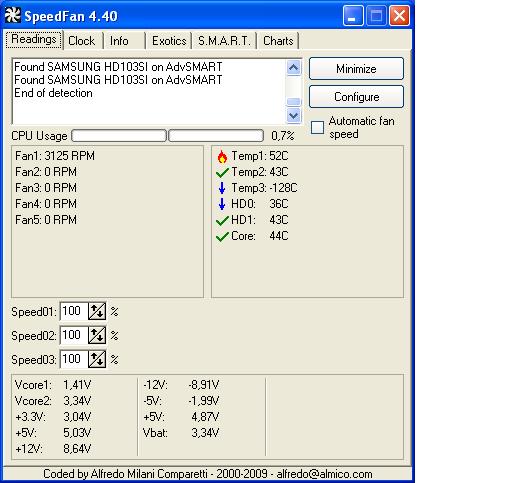Click the -12V -8,91V voltage reading
Screen dimensions: 512x483
(x=181, y=385)
